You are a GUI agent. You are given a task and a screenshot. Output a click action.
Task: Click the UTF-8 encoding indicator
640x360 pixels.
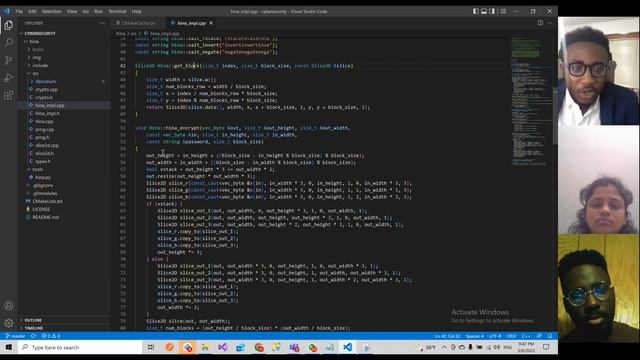click(x=495, y=336)
